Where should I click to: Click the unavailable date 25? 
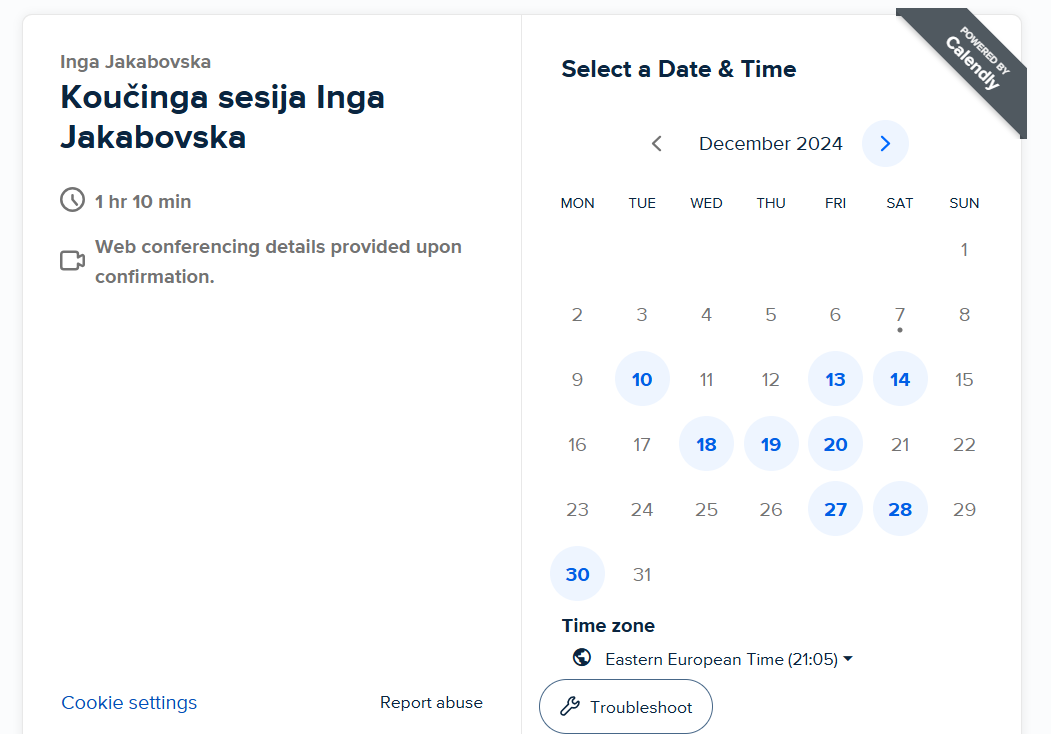pos(706,509)
